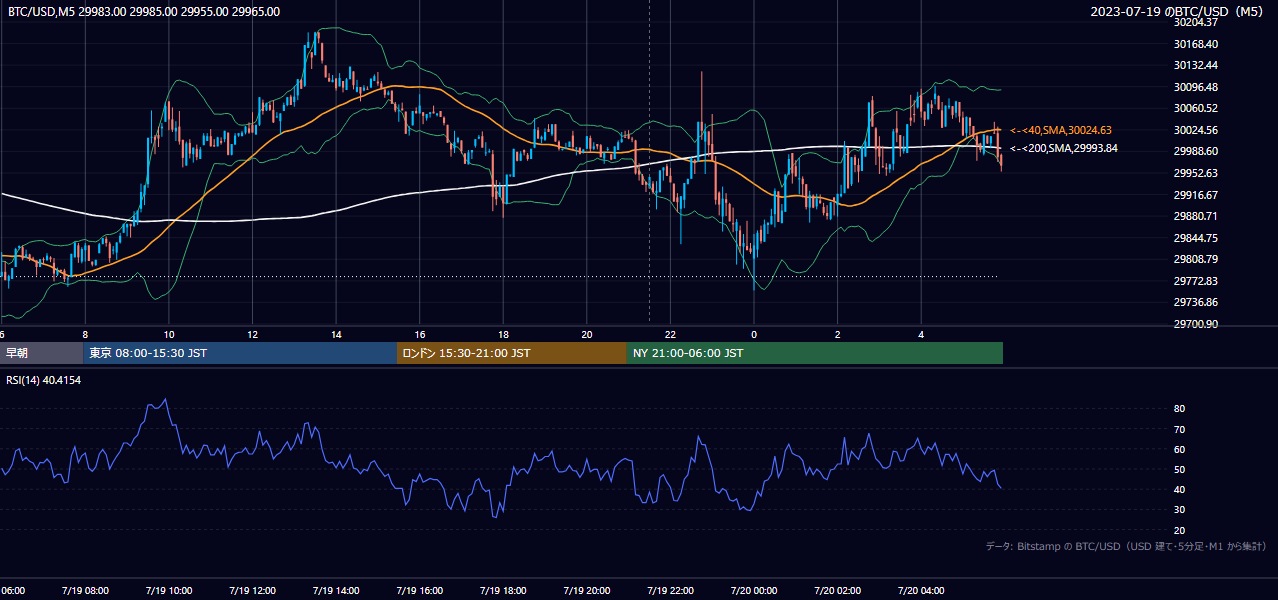Viewport: 1278px width, 600px height.
Task: Click the 7/19 18:00 time label
Action: (x=503, y=591)
